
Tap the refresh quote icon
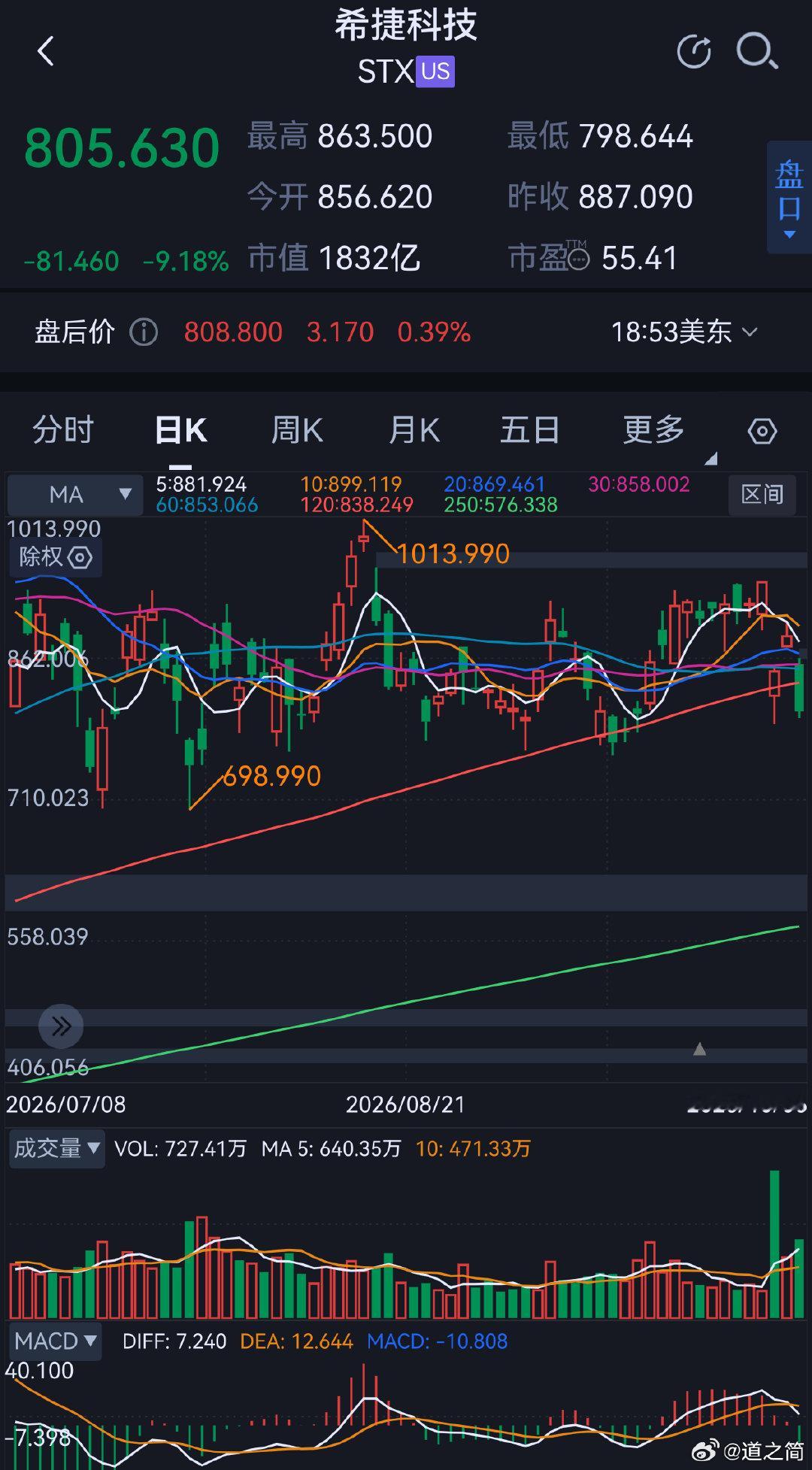[693, 52]
